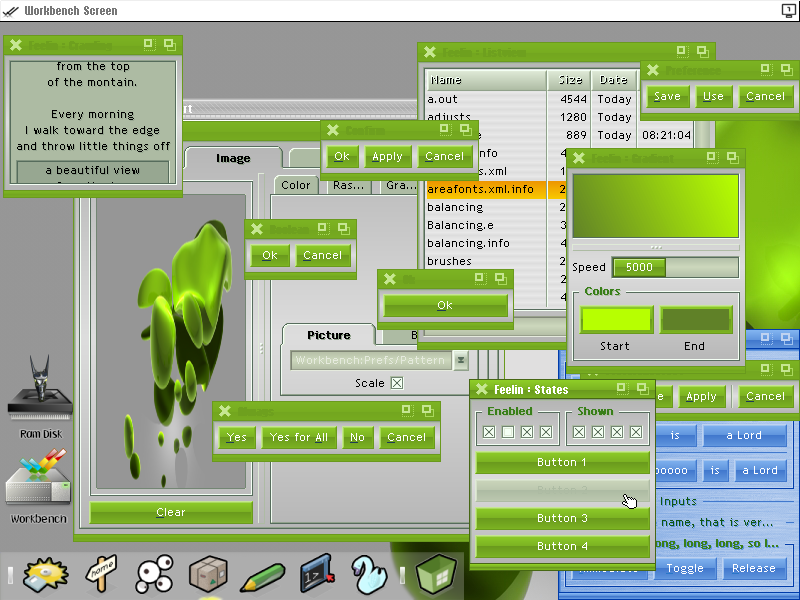Open the cardboard package box dock icon
This screenshot has height=600, width=800.
(x=208, y=574)
